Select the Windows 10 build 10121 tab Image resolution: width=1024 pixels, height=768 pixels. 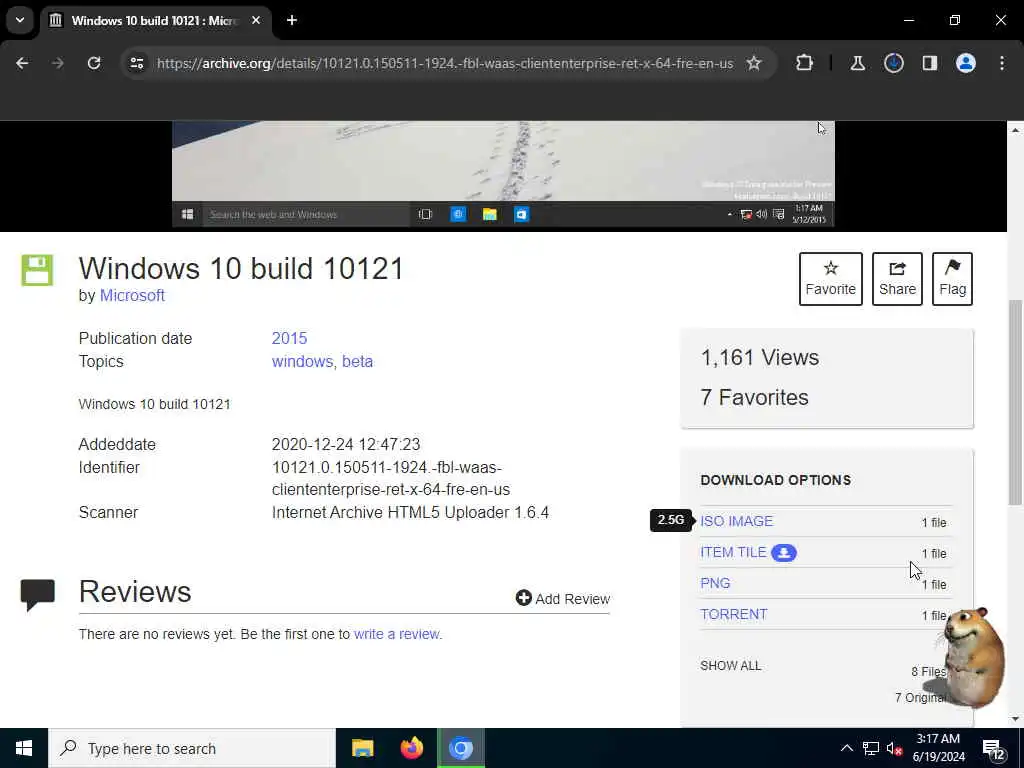pyautogui.click(x=154, y=20)
